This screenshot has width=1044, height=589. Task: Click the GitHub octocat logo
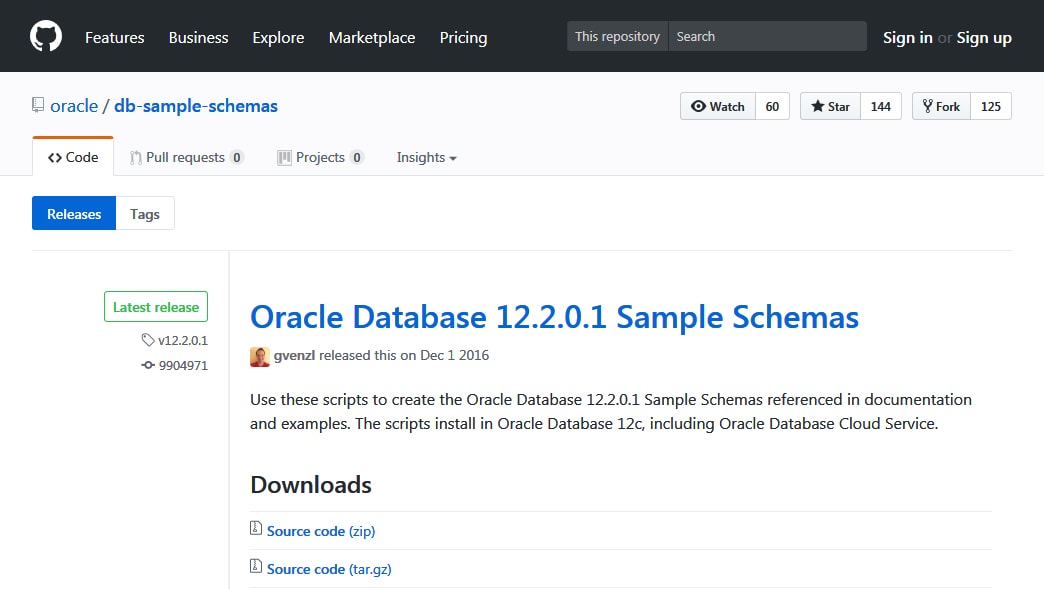tap(46, 37)
